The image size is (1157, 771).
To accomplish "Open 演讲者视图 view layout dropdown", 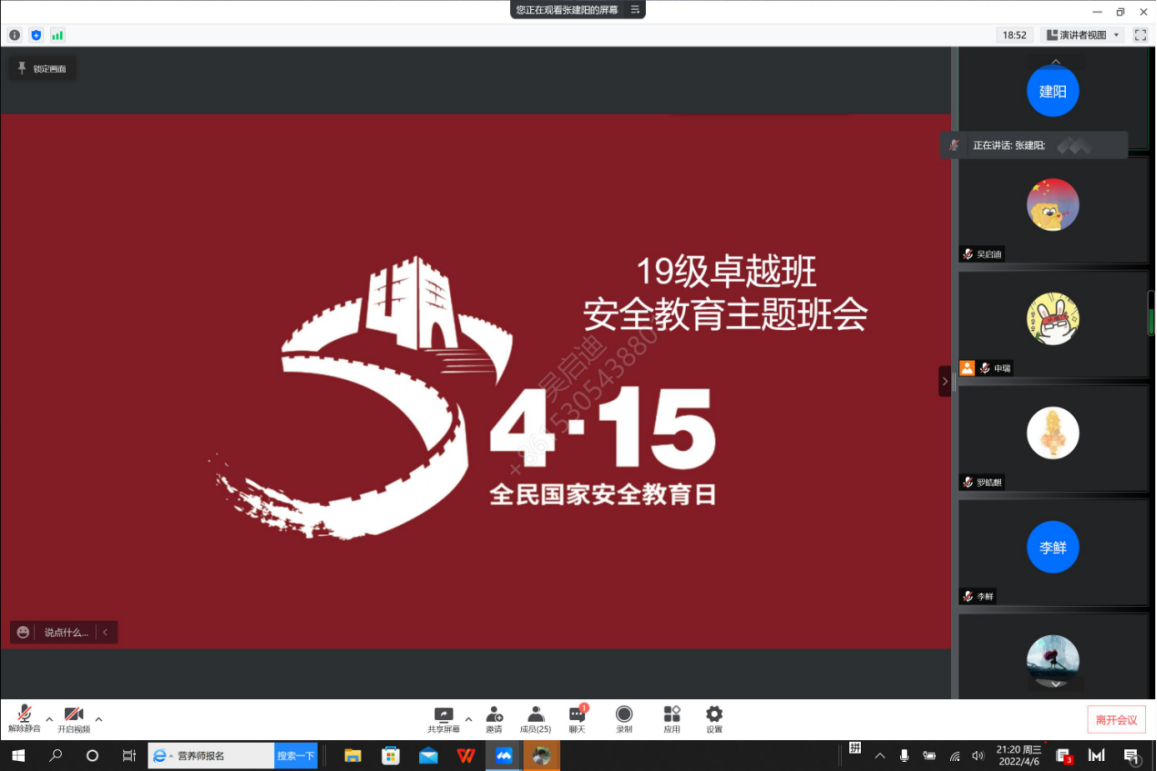I will pos(1083,35).
